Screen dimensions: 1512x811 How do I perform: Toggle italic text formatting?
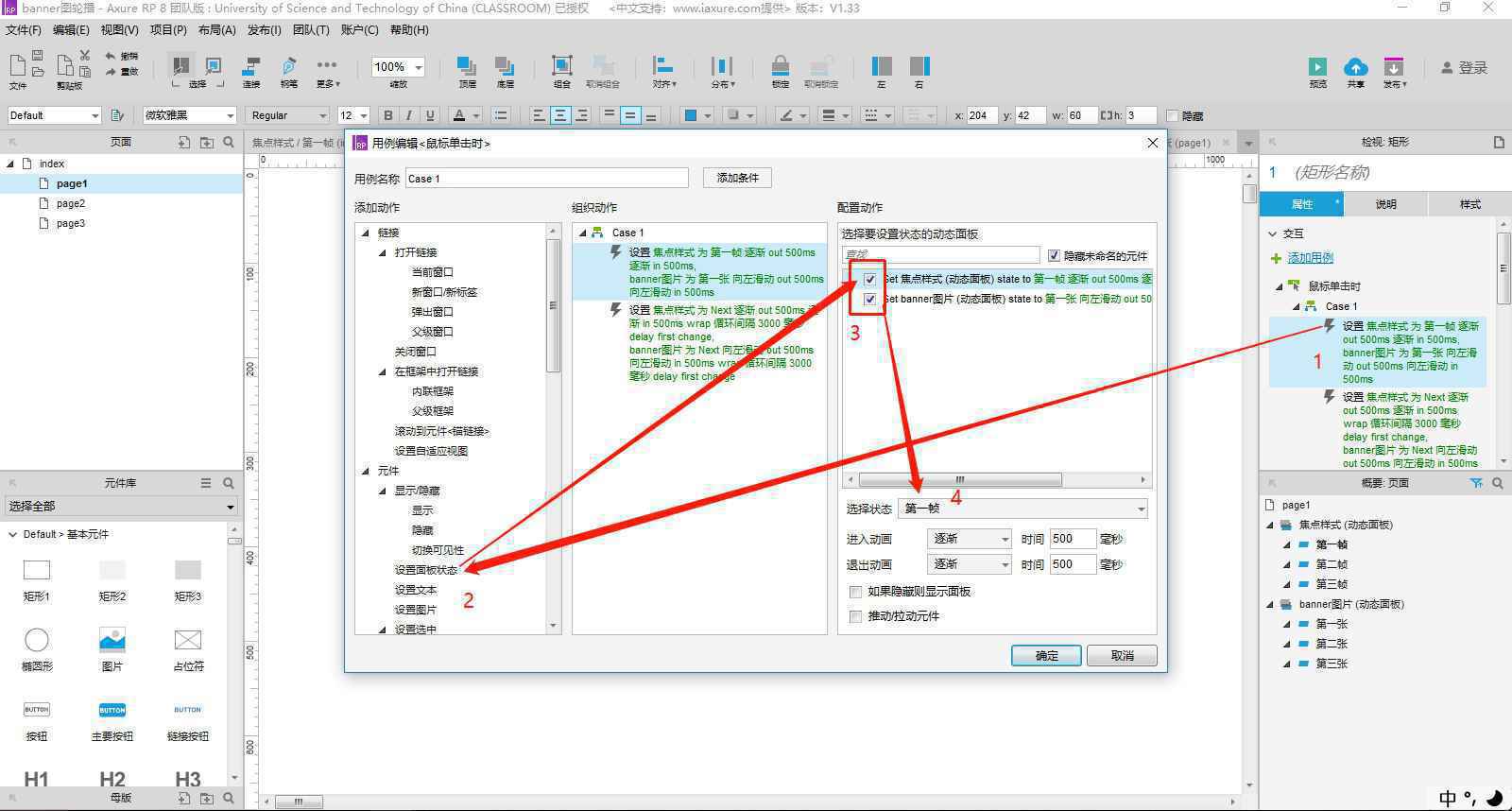pyautogui.click(x=408, y=115)
